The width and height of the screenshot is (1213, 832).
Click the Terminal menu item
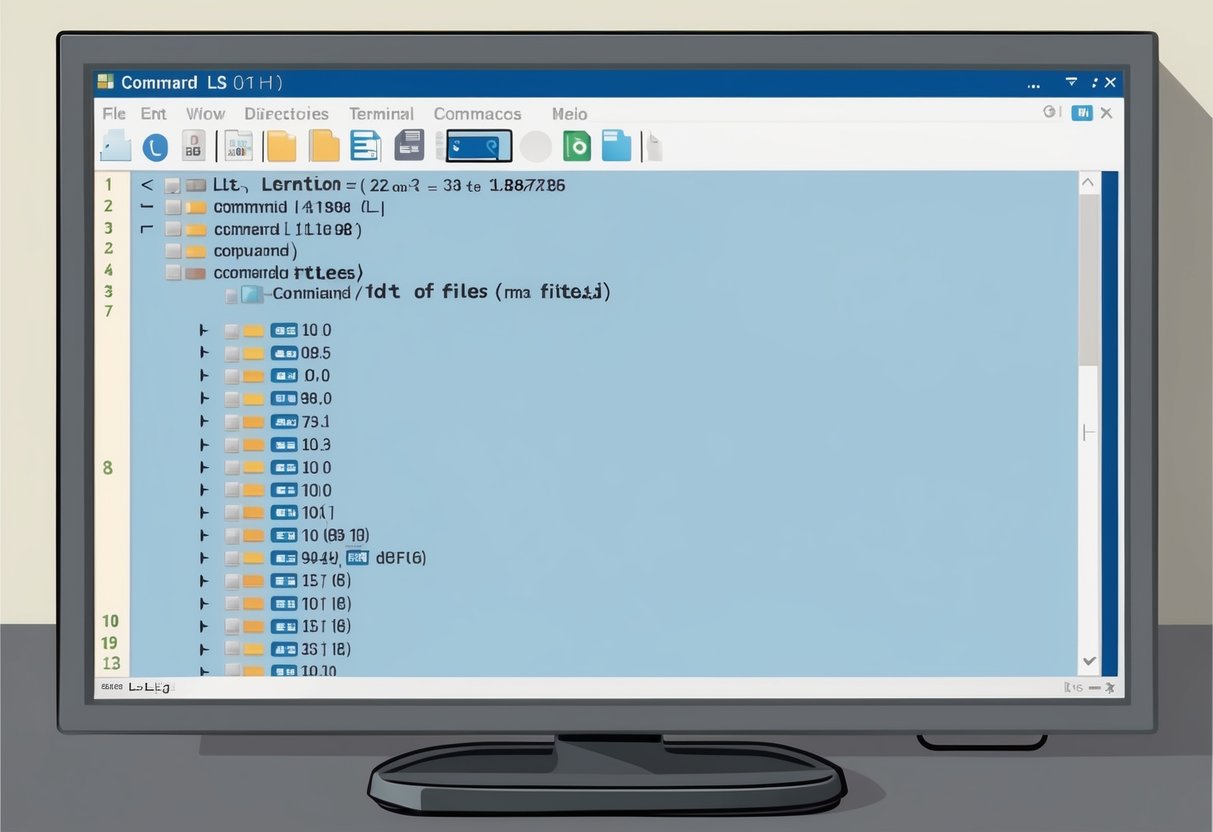click(x=381, y=113)
